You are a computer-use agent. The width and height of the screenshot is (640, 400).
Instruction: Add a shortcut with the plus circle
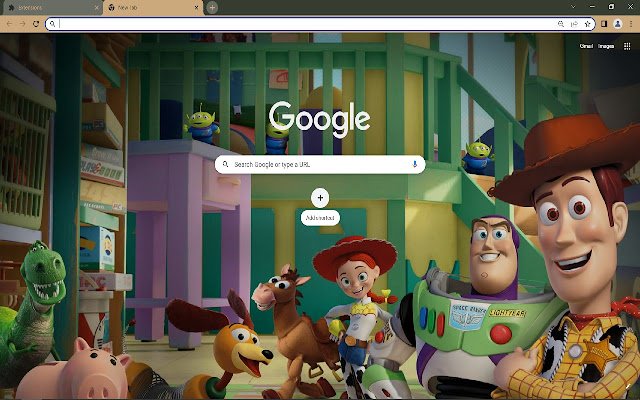pos(320,198)
